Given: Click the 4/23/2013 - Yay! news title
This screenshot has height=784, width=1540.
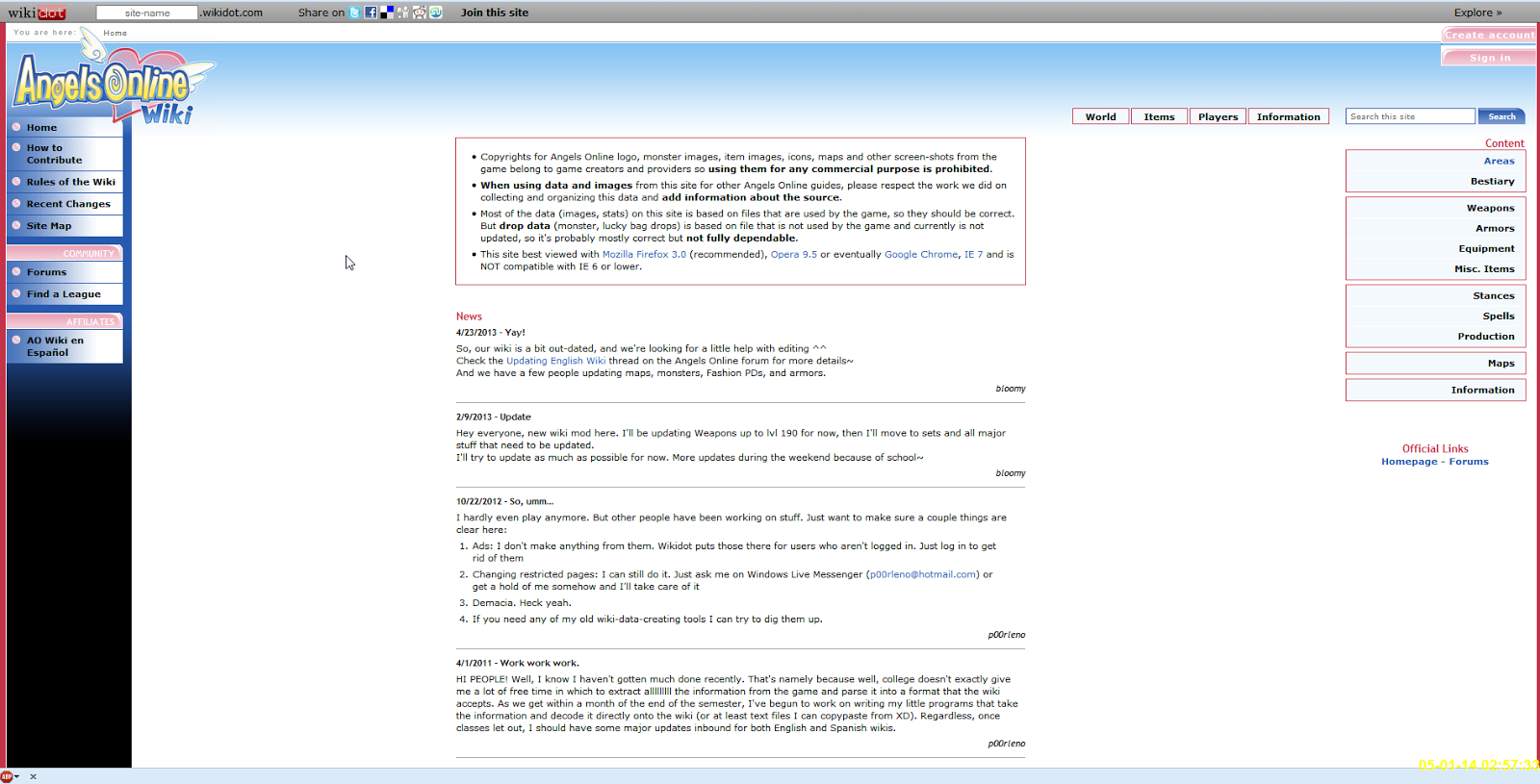Looking at the screenshot, I should click(491, 332).
